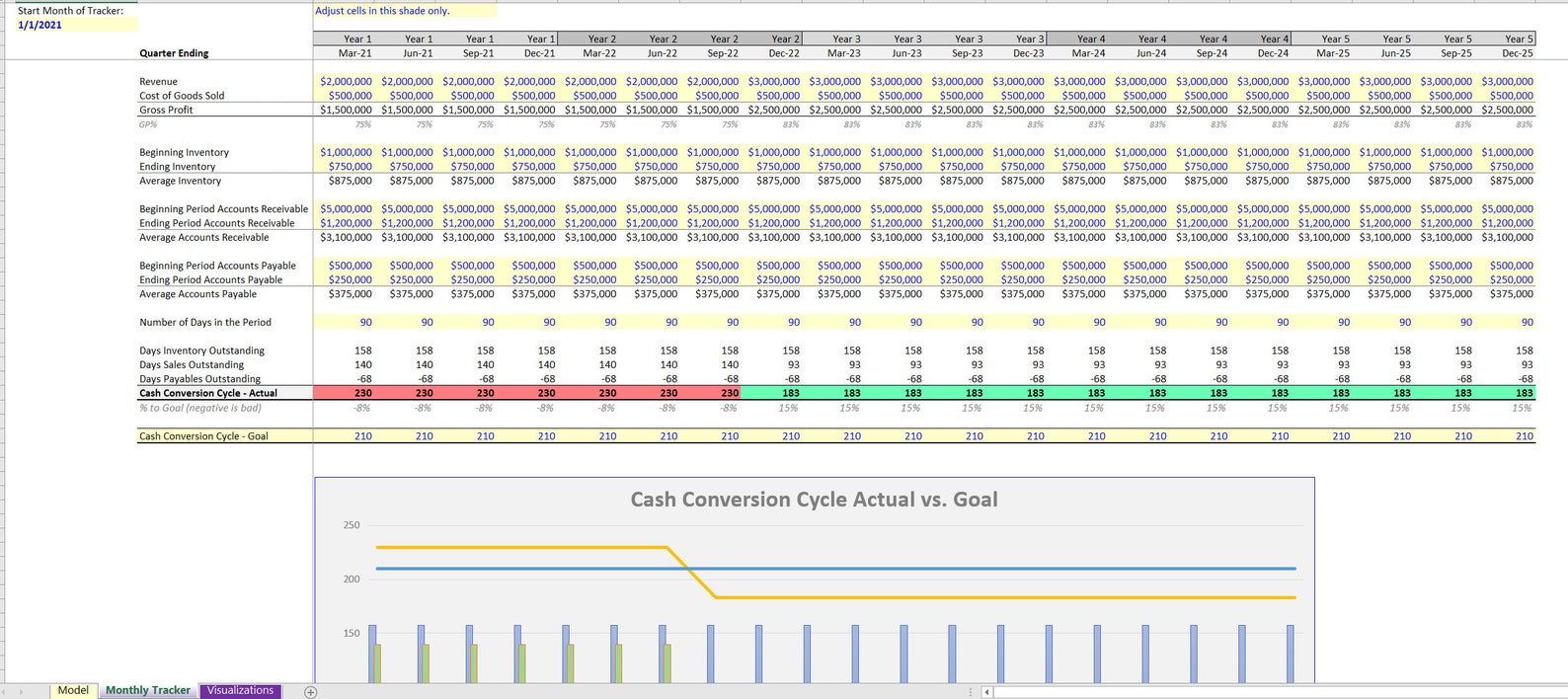Select the Mar-21 quarter column header
This screenshot has width=1568, height=699.
click(x=355, y=53)
